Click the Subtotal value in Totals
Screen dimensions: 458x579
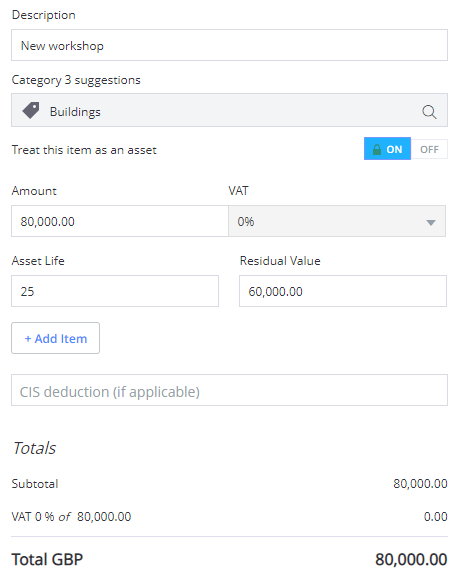coord(420,483)
